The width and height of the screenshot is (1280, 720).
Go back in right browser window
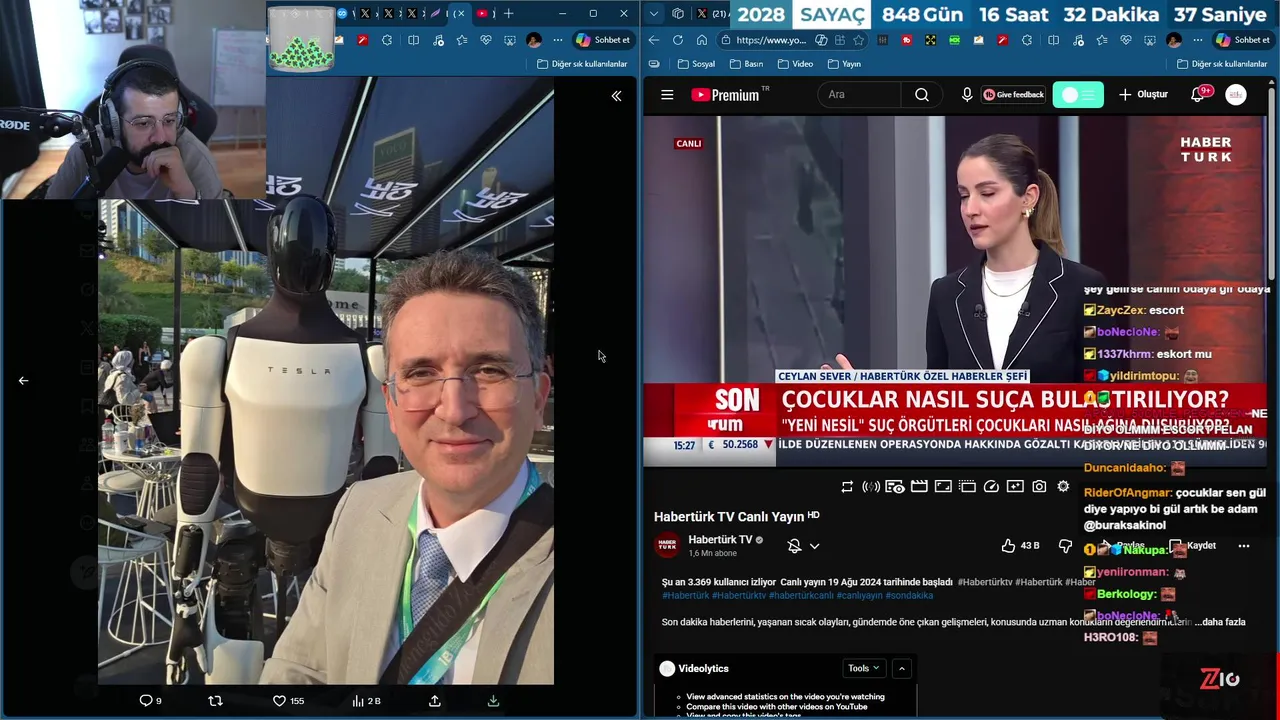pos(654,40)
